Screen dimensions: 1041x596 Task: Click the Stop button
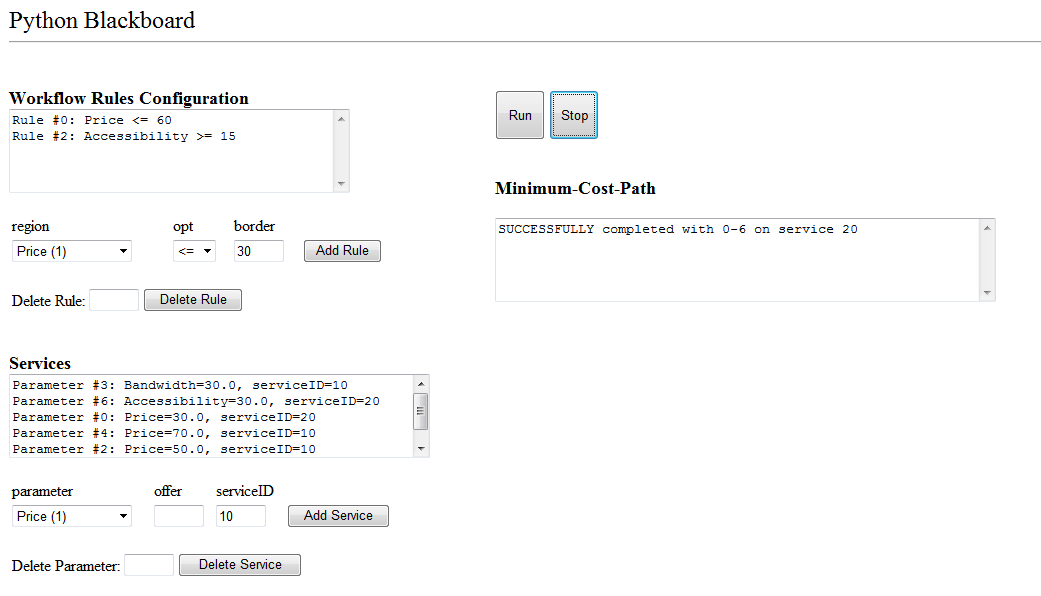(x=574, y=115)
